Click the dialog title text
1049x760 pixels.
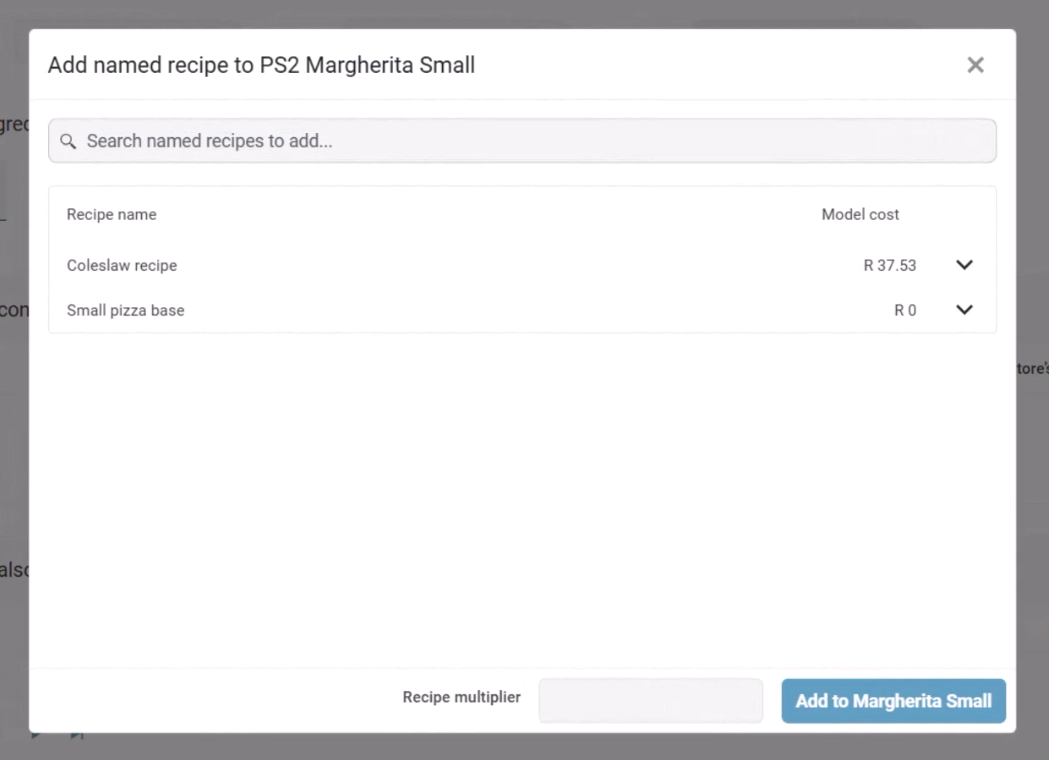(x=261, y=65)
